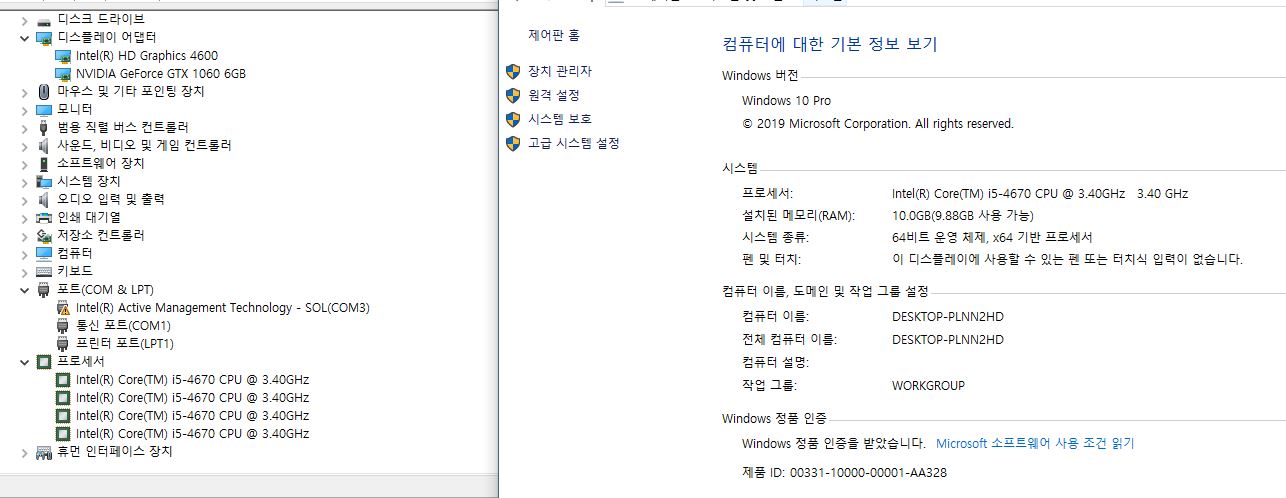The image size is (1286, 498).
Task: Click the 컴퓨터 이름 value DESKTOP-PLNN2HD
Action: 948,316
